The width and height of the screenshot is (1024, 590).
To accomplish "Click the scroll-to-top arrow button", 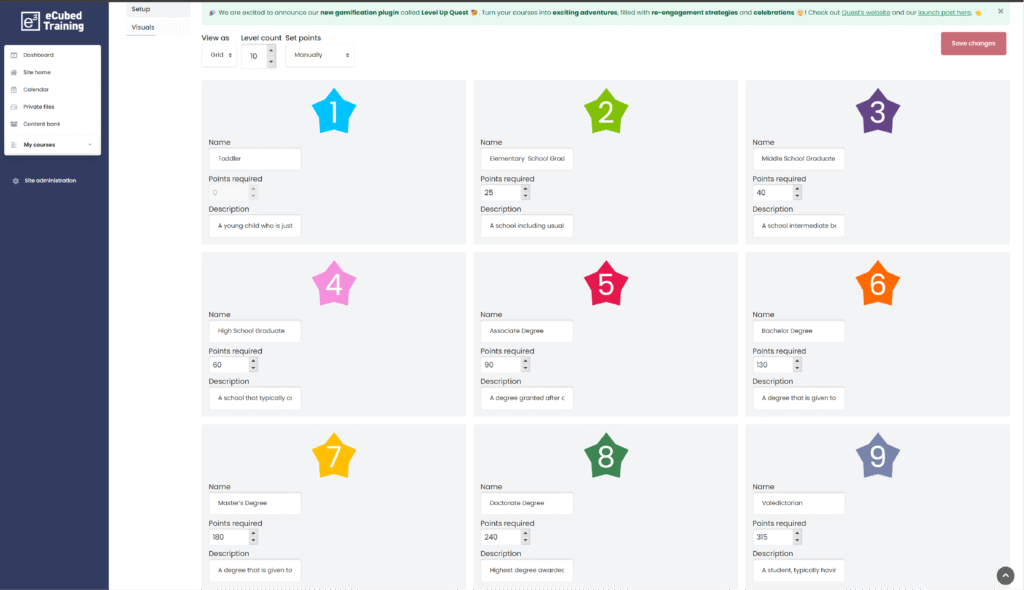I will (x=1005, y=575).
